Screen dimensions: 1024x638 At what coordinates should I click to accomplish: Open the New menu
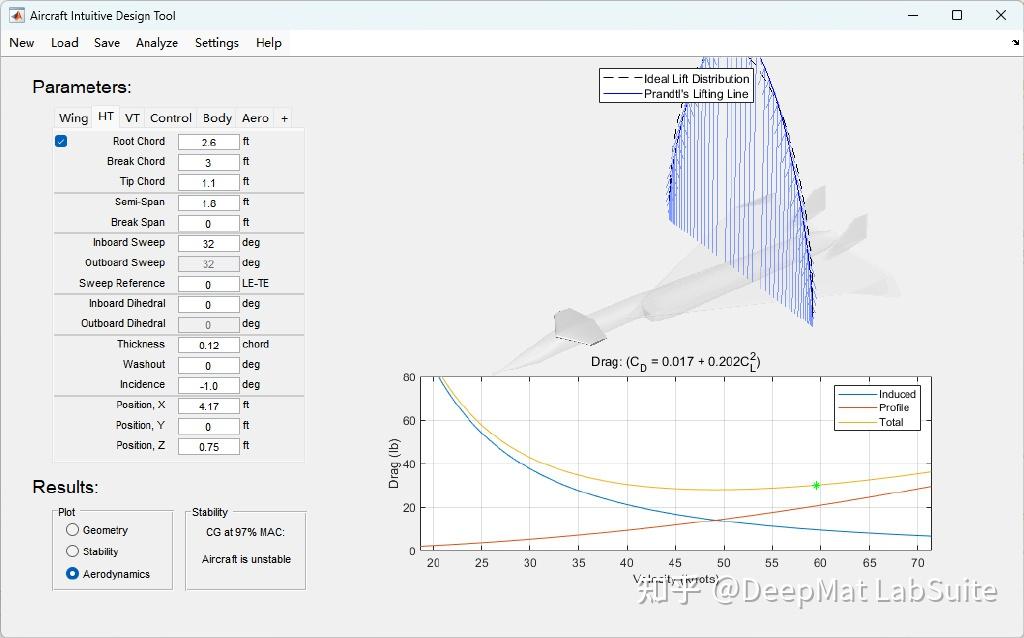pyautogui.click(x=21, y=42)
